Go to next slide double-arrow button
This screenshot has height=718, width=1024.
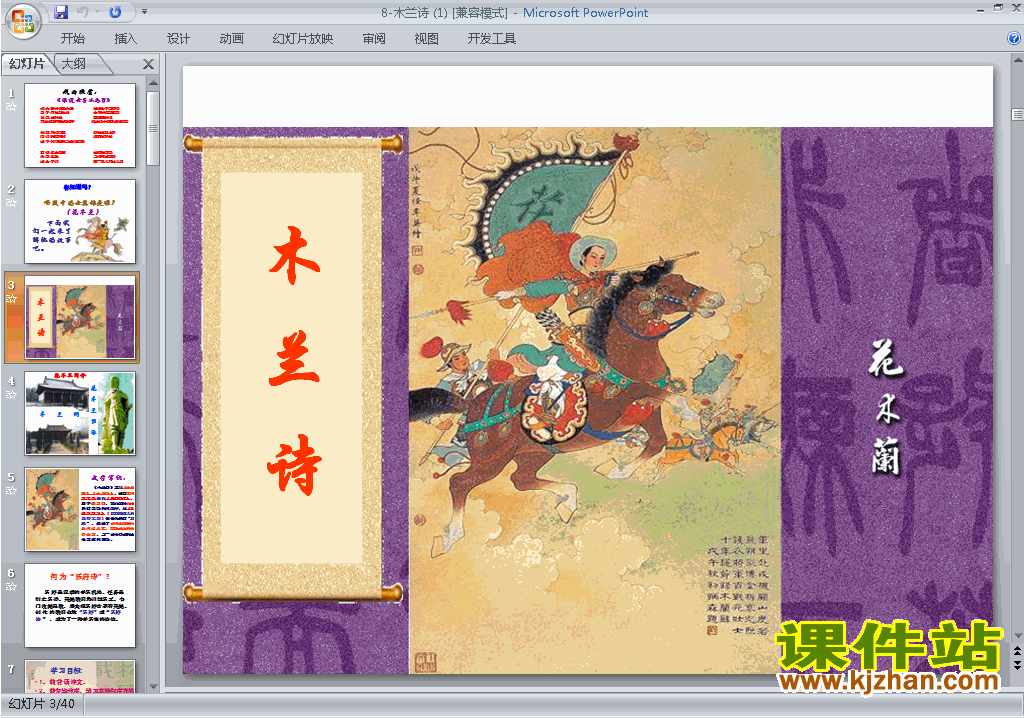point(1017,664)
